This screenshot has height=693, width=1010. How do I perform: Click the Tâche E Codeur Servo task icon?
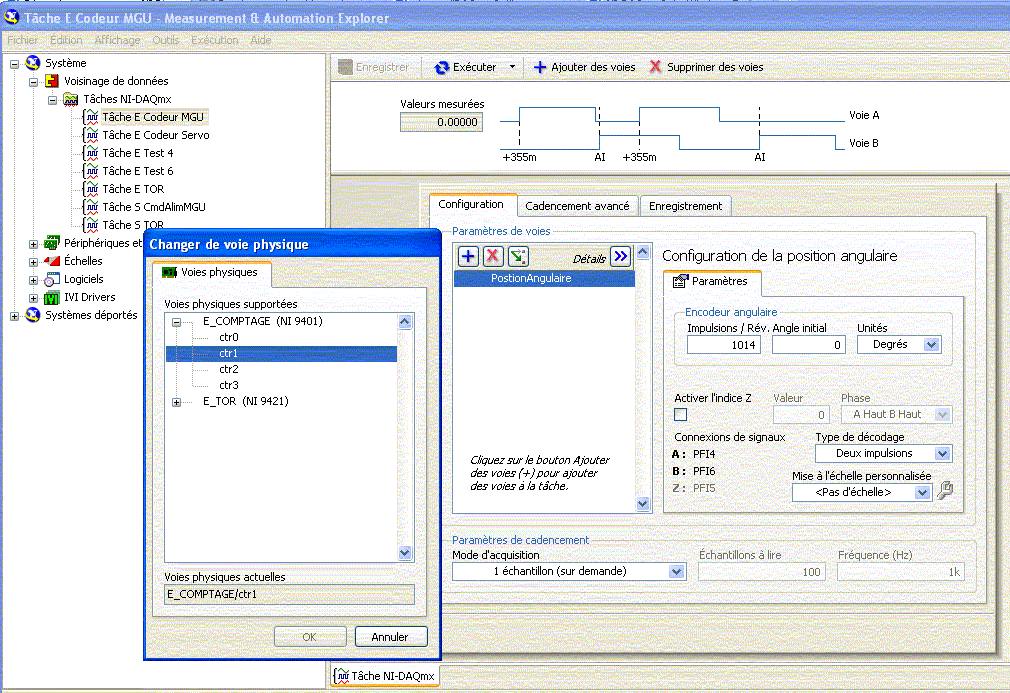coord(91,135)
